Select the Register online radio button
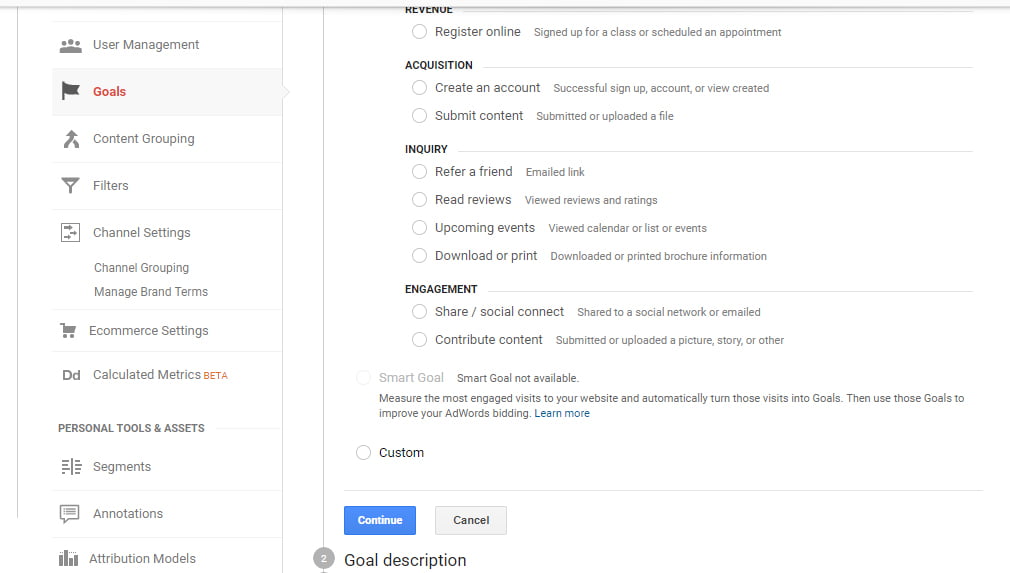 pyautogui.click(x=419, y=32)
